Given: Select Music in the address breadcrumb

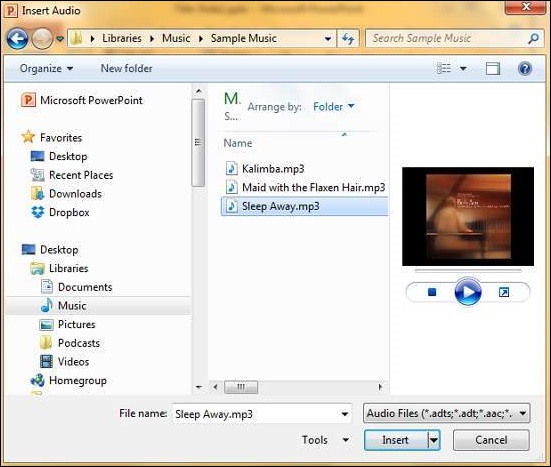Looking at the screenshot, I should coord(176,38).
